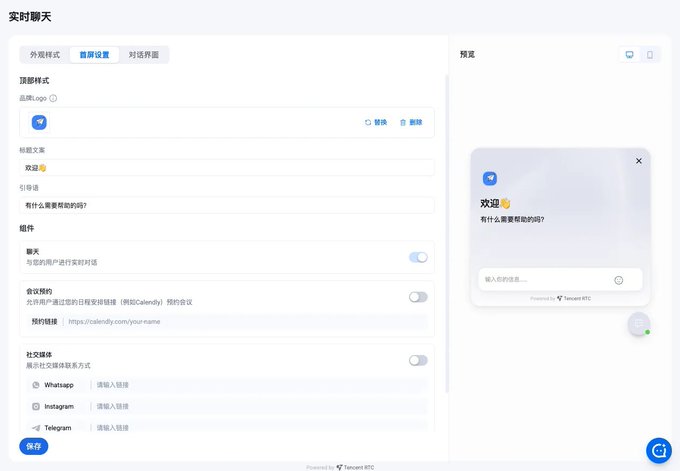Enable the 会议预约 meeting booking toggle

click(418, 297)
